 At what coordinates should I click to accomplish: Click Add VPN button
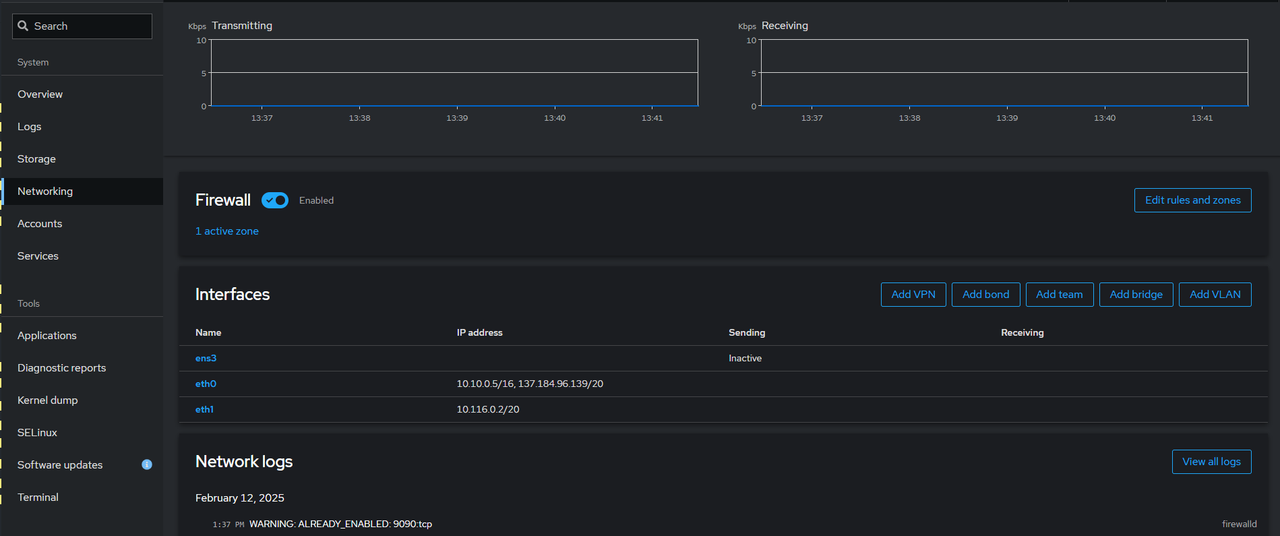(x=913, y=294)
